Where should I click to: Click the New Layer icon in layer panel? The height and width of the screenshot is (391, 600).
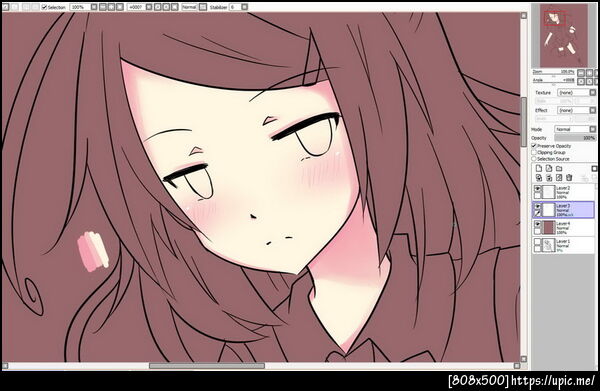click(539, 168)
